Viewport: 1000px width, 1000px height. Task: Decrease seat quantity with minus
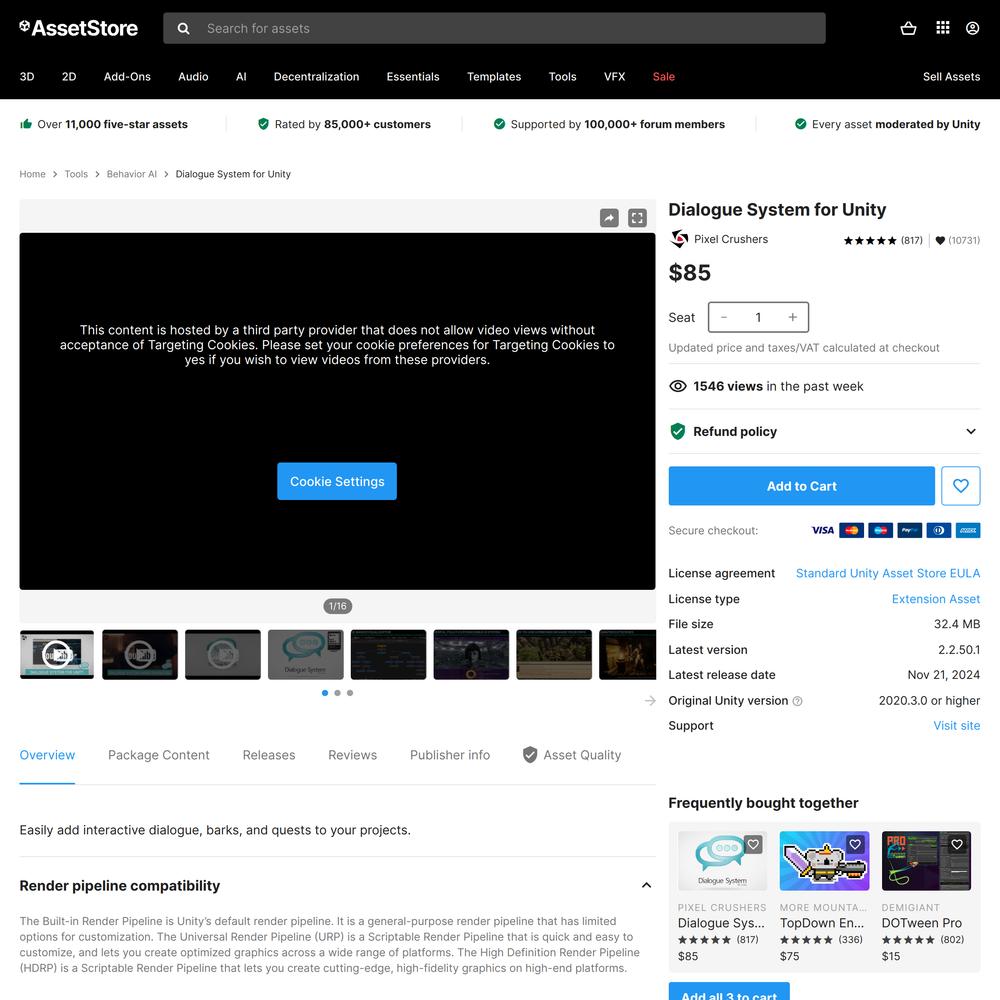[724, 317]
